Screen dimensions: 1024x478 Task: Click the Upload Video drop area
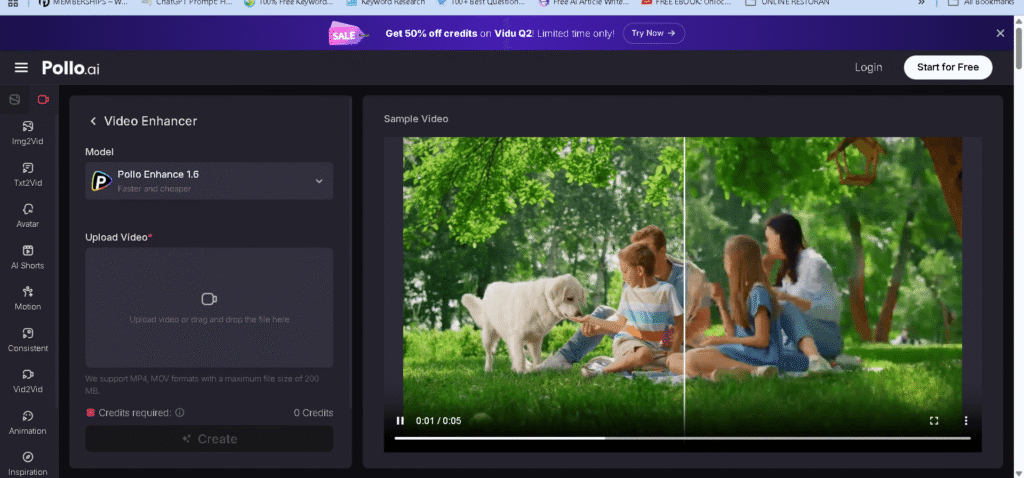(209, 308)
